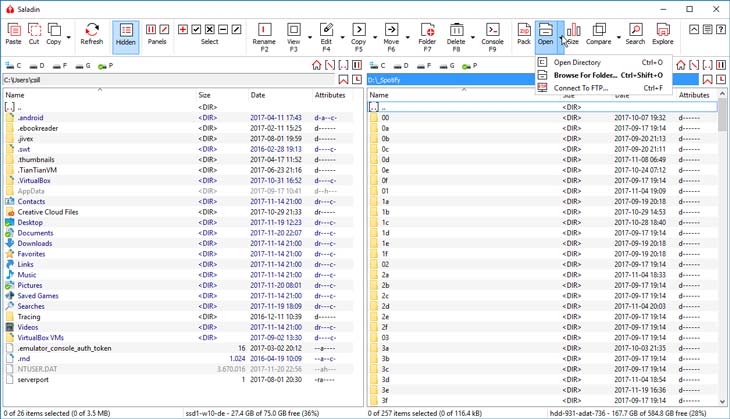This screenshot has width=730, height=419.
Task: Toggle the Panels layout button
Action: (x=157, y=35)
